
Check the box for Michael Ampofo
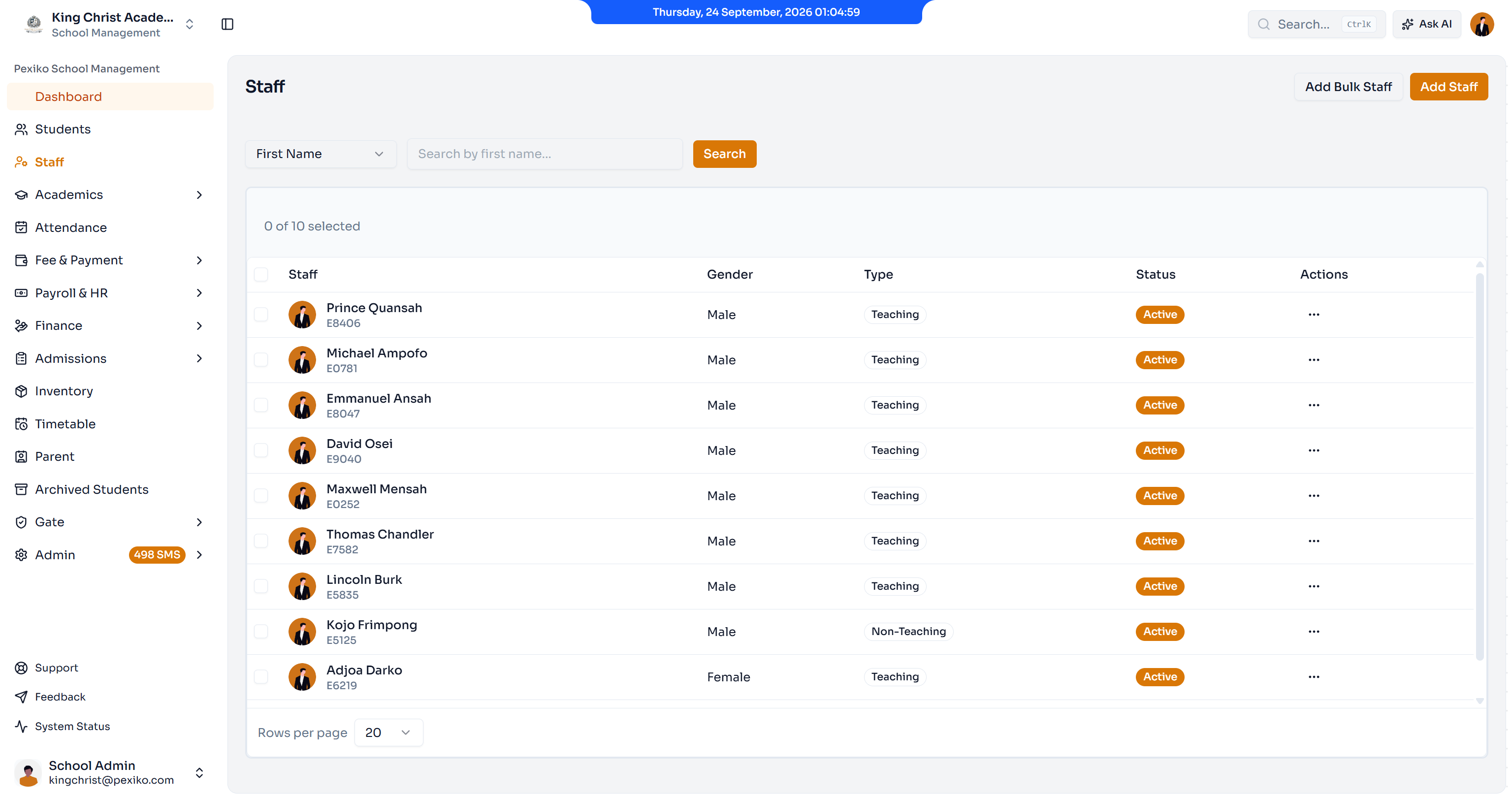pyautogui.click(x=261, y=360)
